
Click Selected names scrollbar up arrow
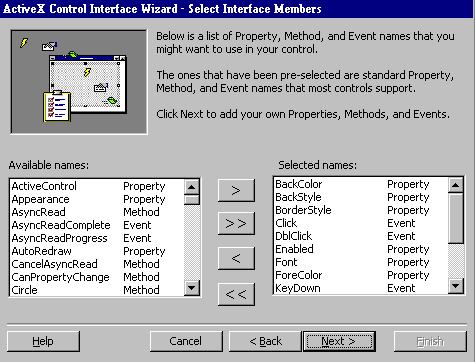point(456,185)
